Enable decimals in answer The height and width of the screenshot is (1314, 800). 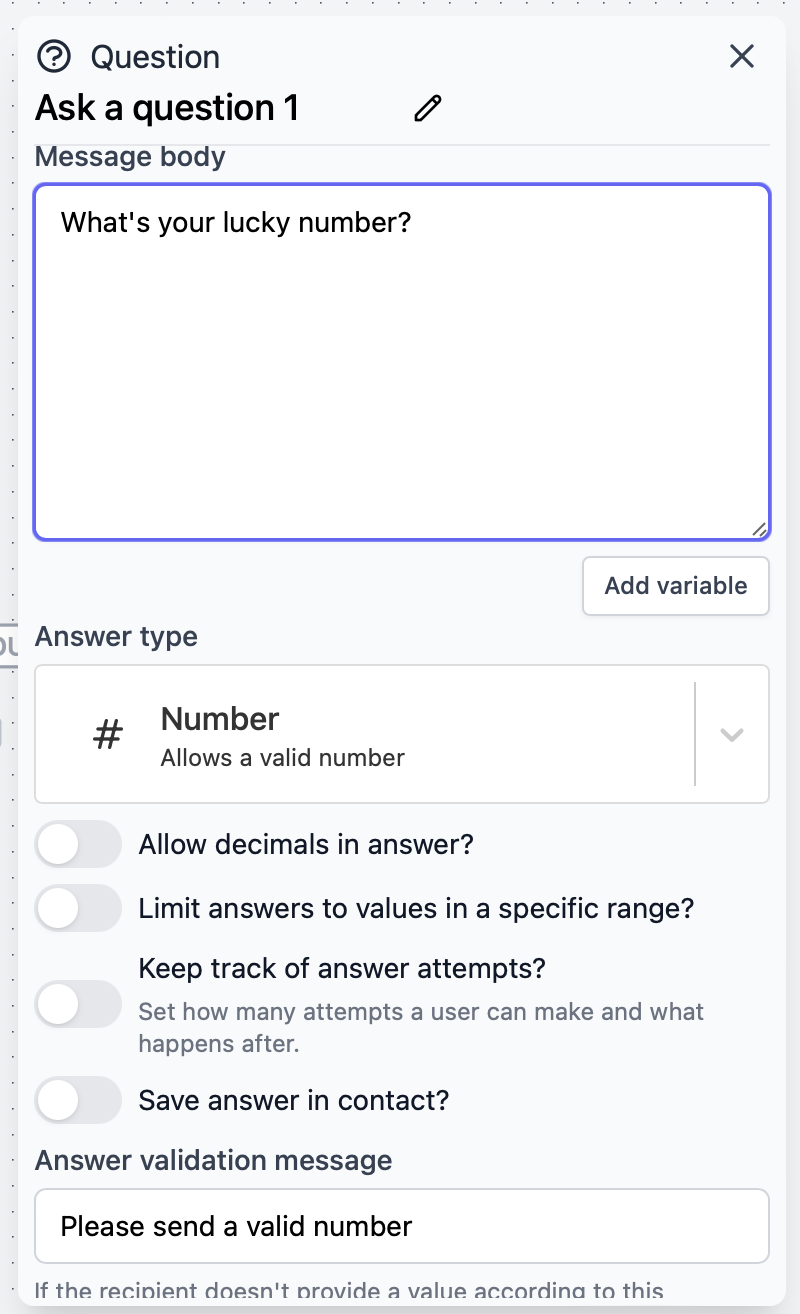(78, 844)
